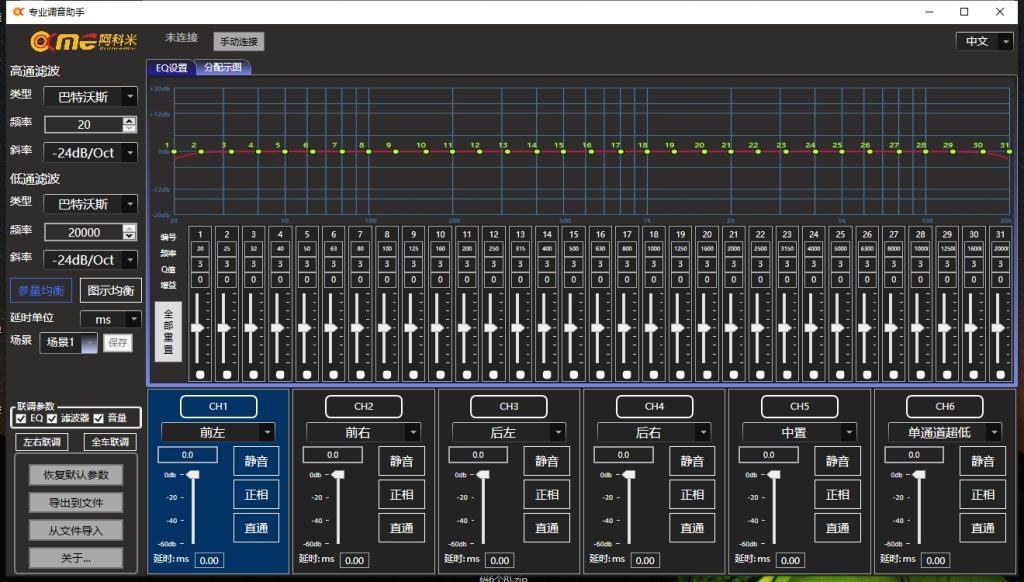Open low-pass filter type dropdown 巴特沃斯
This screenshot has width=1024, height=582.
(x=91, y=204)
